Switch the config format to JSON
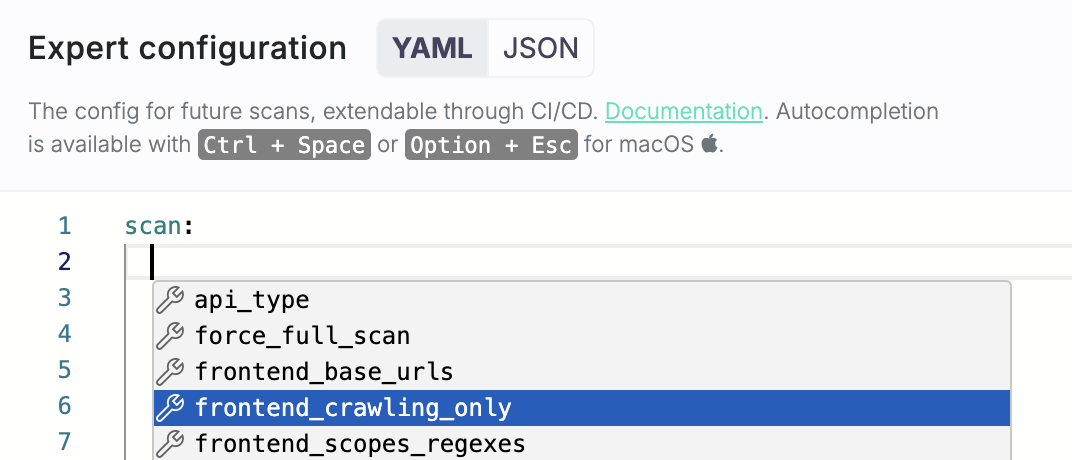Viewport: 1072px width, 460px height. pyautogui.click(x=541, y=48)
